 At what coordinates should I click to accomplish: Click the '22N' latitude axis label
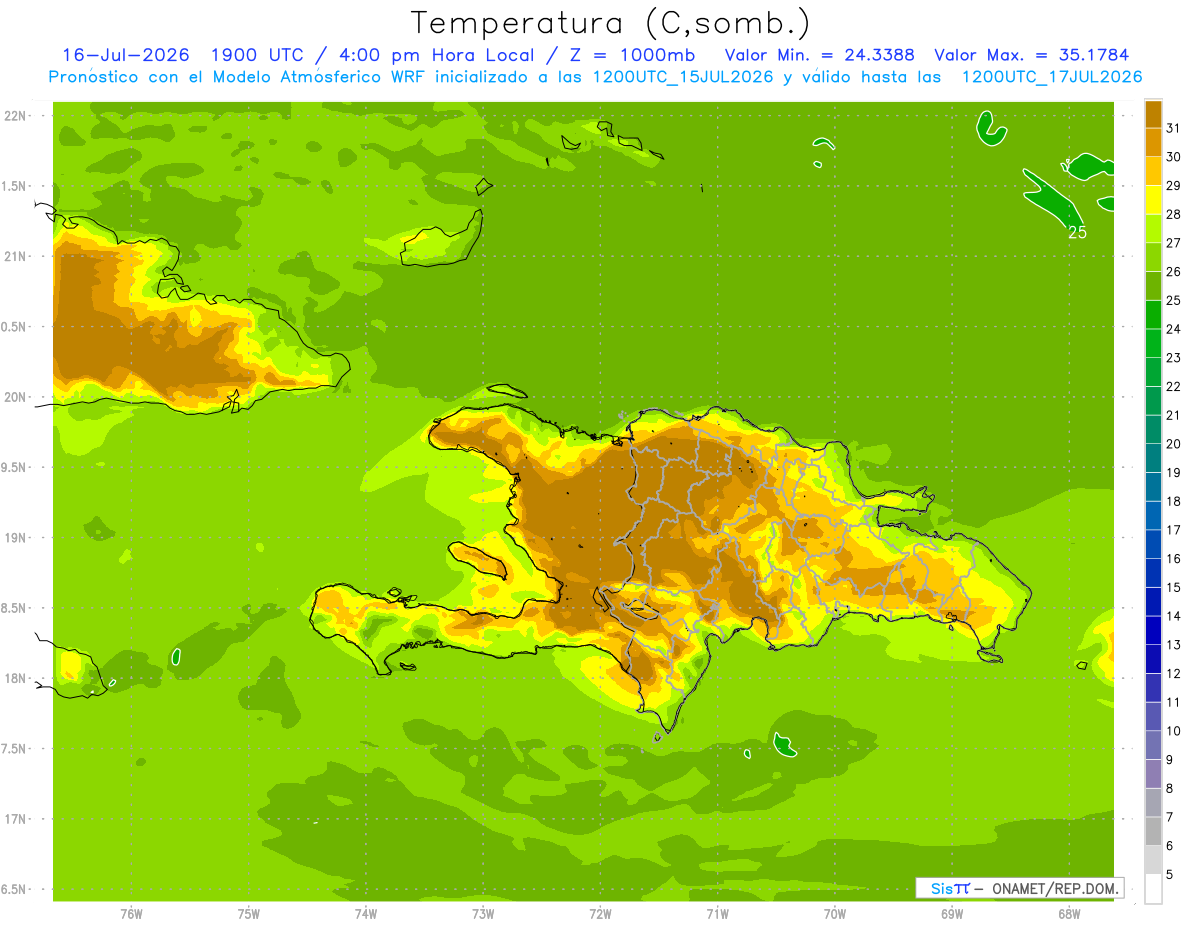pyautogui.click(x=16, y=116)
